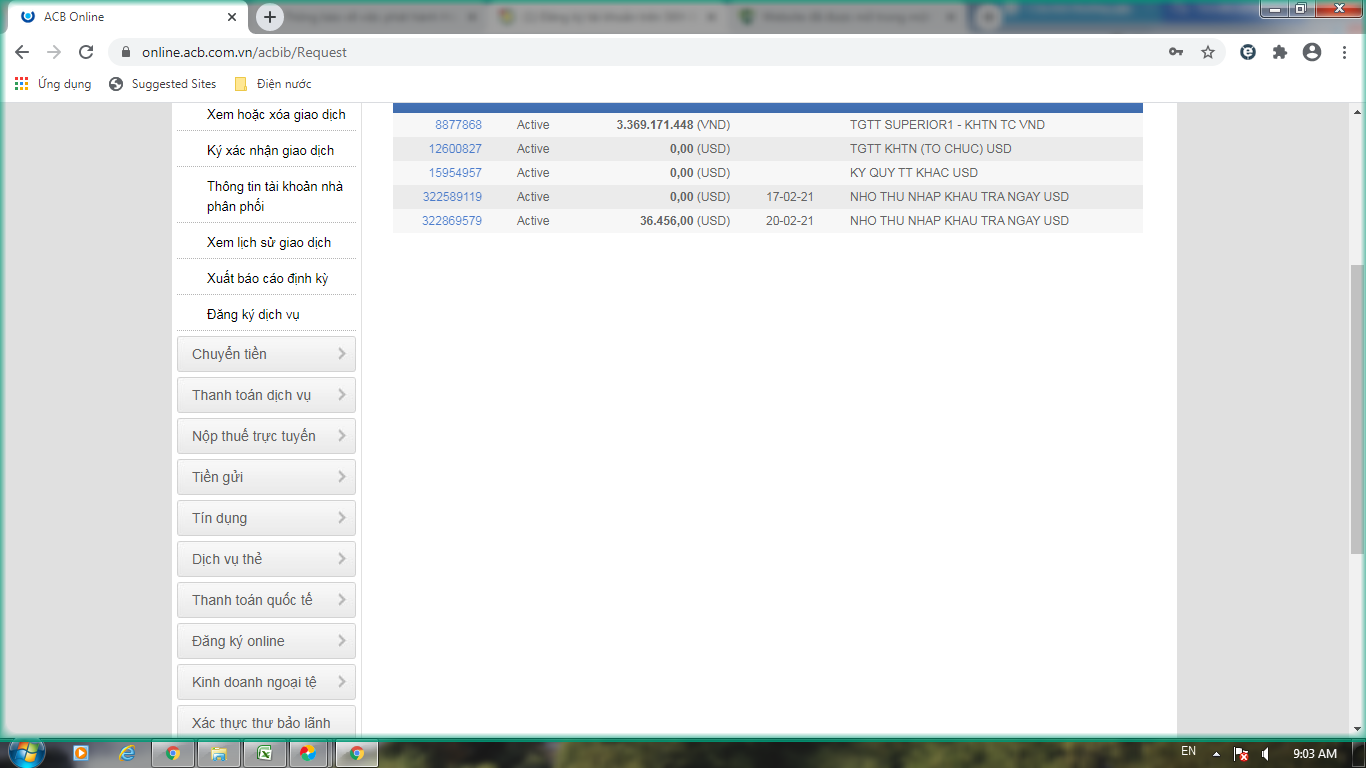Viewport: 1366px width, 768px height.
Task: Click the address bar URL field
Action: click(640, 52)
